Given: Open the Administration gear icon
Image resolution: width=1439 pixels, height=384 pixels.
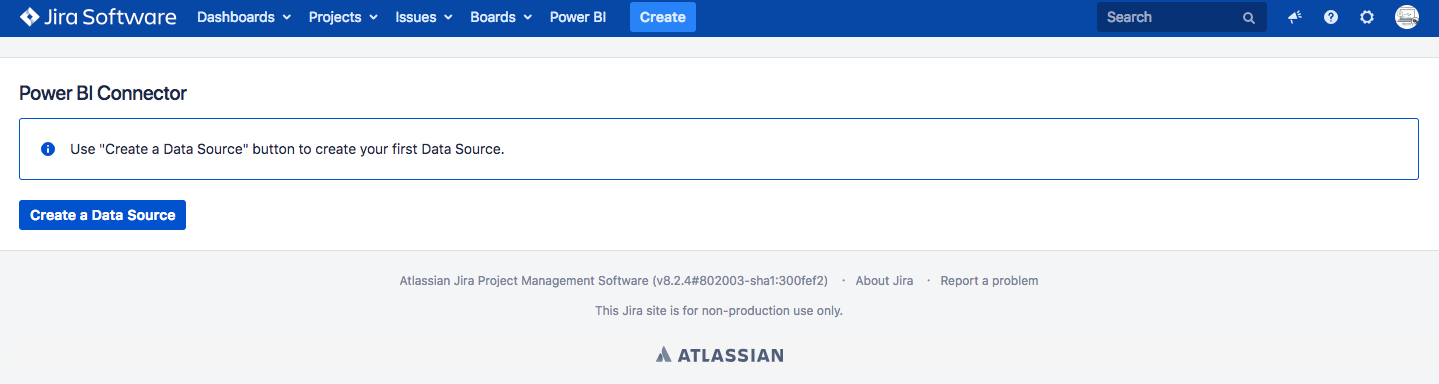Looking at the screenshot, I should tap(1367, 17).
